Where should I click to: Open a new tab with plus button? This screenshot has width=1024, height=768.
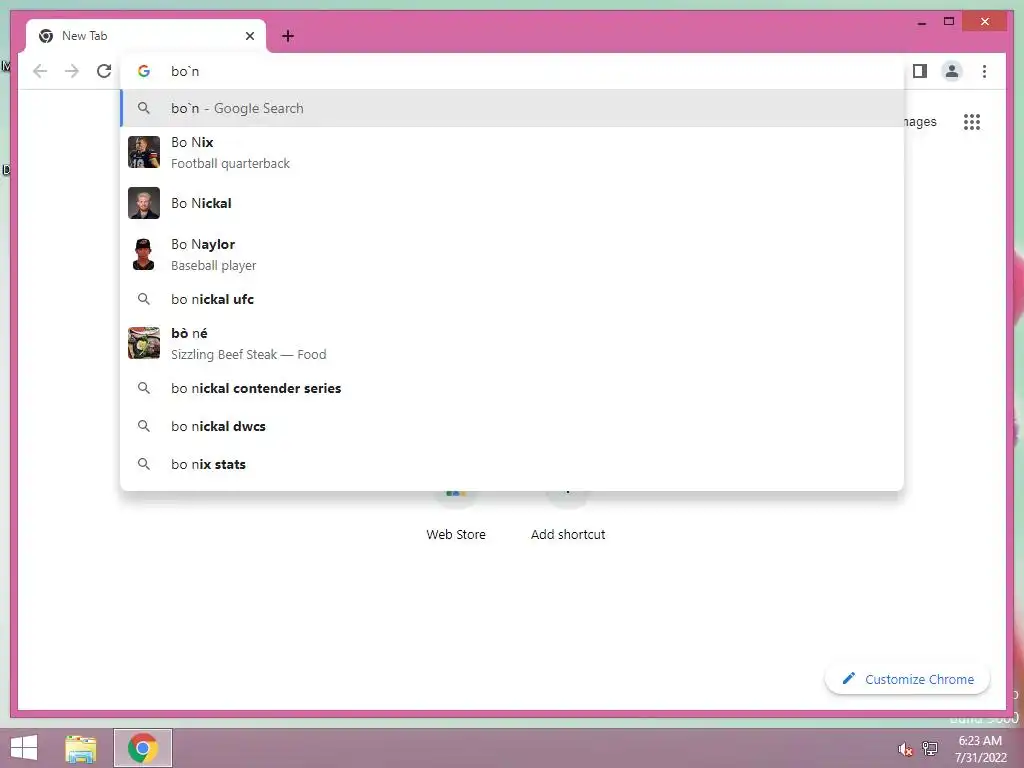[x=287, y=36]
